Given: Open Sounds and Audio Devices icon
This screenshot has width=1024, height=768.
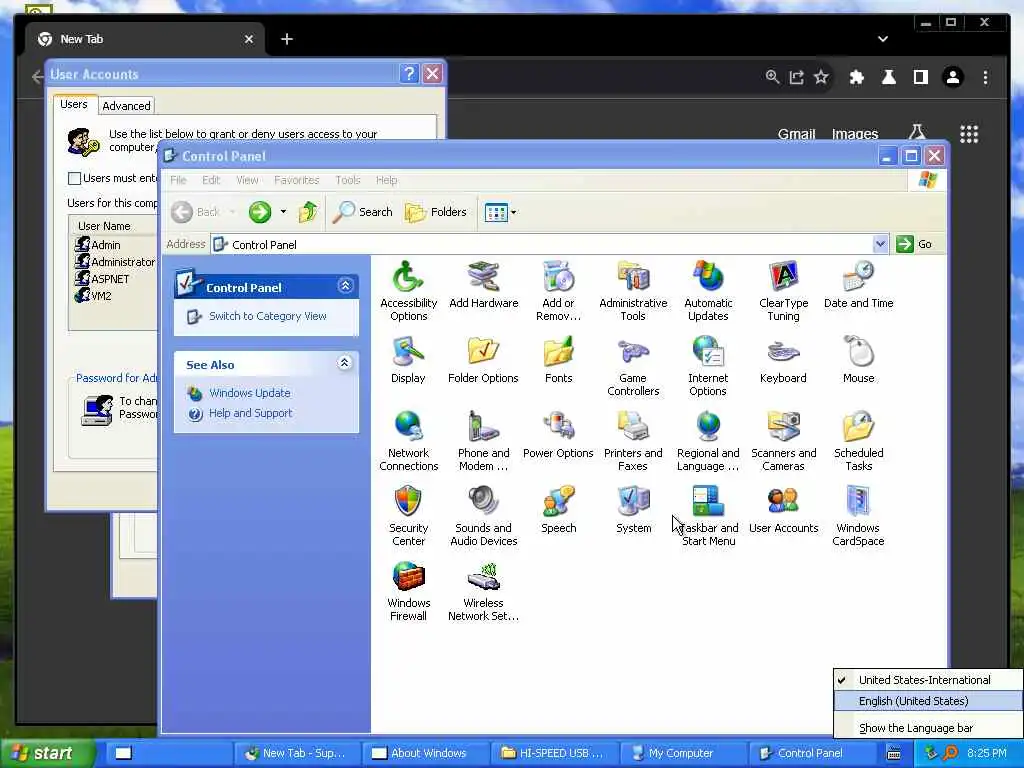Looking at the screenshot, I should click(x=483, y=516).
